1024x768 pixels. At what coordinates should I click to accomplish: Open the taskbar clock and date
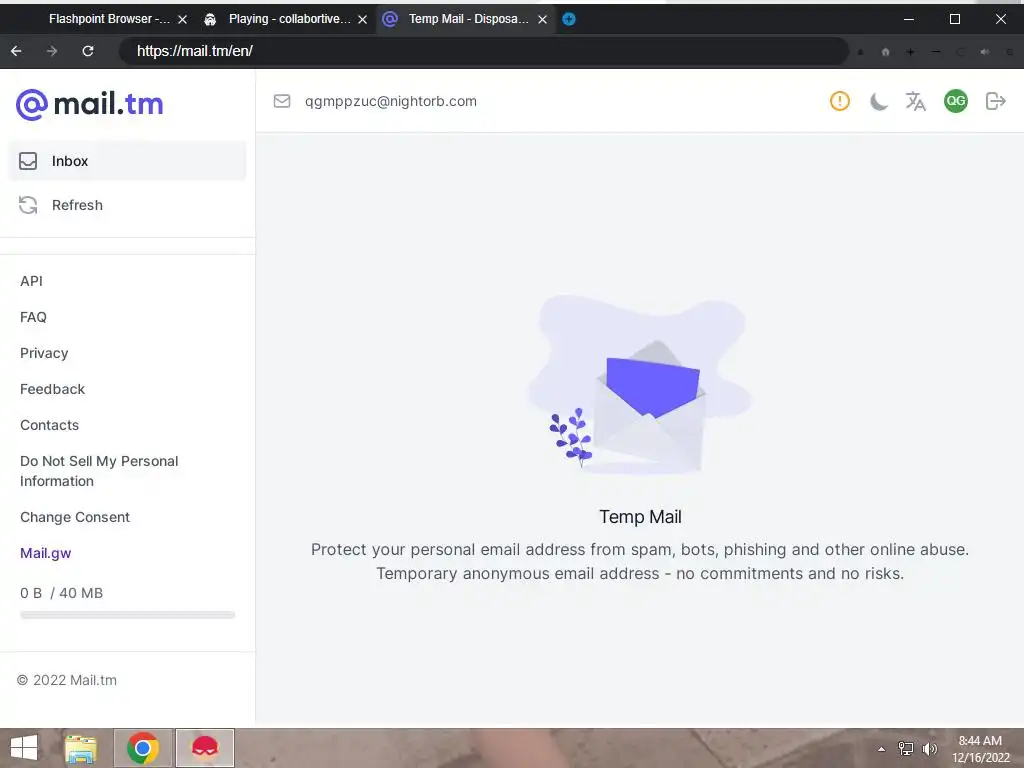[x=980, y=749]
